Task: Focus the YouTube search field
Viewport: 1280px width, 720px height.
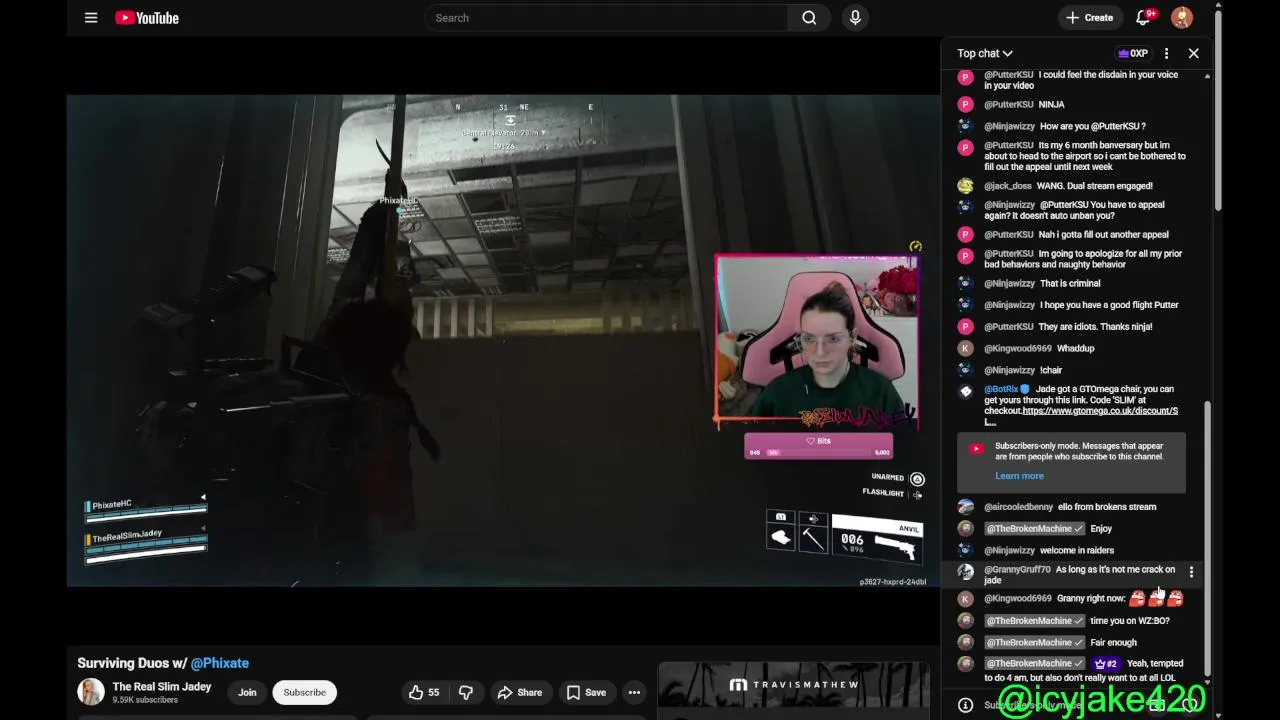Action: pos(606,18)
